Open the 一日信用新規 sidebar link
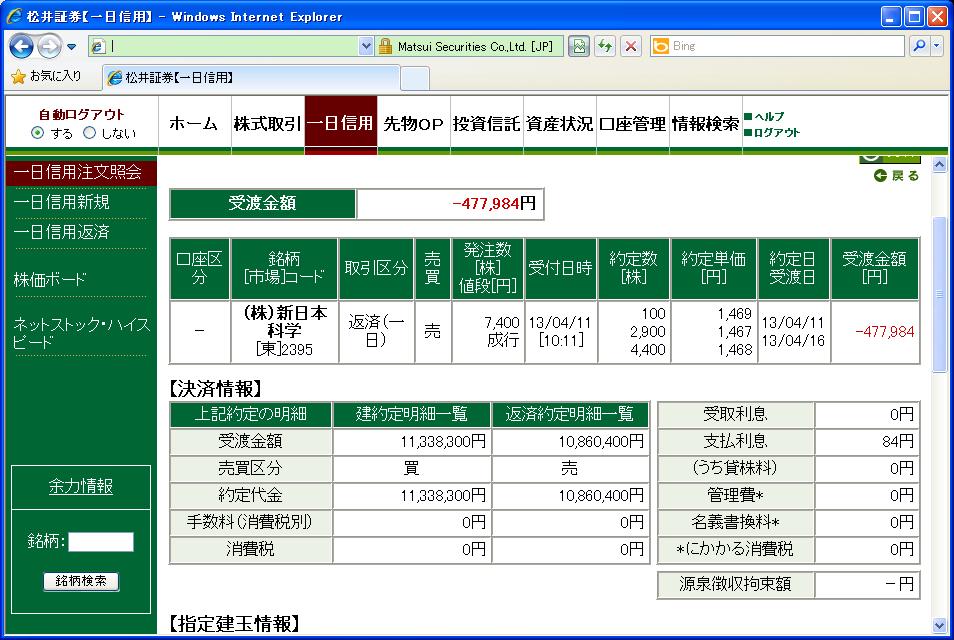The width and height of the screenshot is (954, 640). click(62, 202)
